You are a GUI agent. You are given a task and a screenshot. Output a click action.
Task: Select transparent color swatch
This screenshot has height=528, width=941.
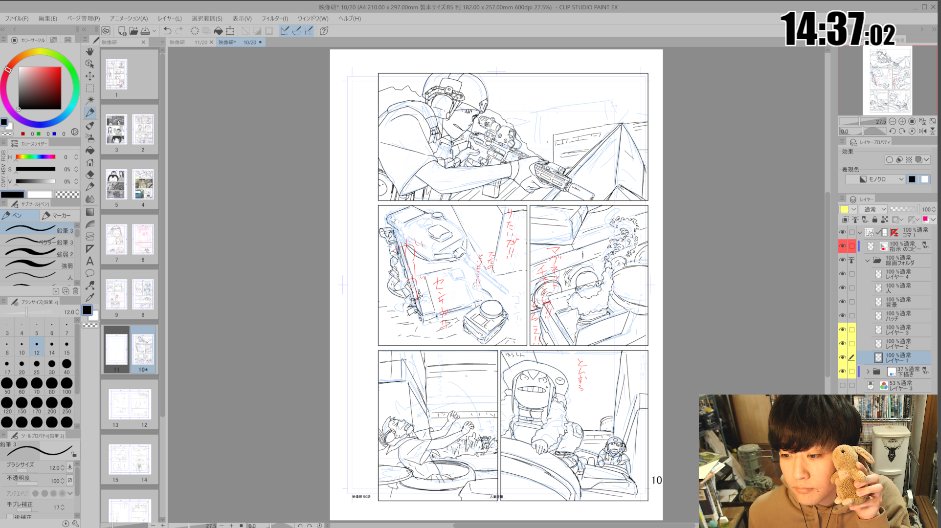coord(67,194)
